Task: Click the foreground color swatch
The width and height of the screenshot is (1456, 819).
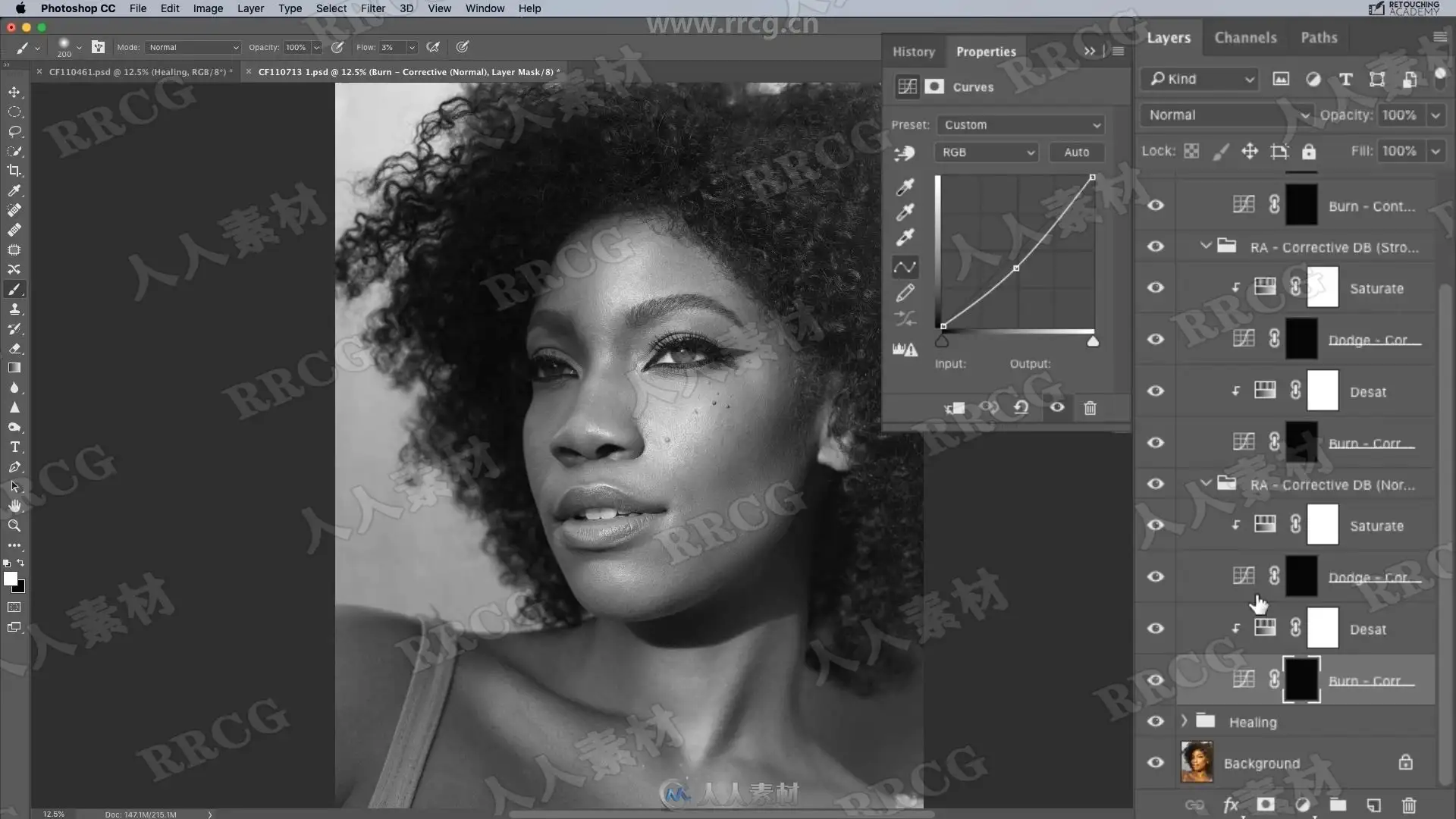Action: pyautogui.click(x=10, y=579)
